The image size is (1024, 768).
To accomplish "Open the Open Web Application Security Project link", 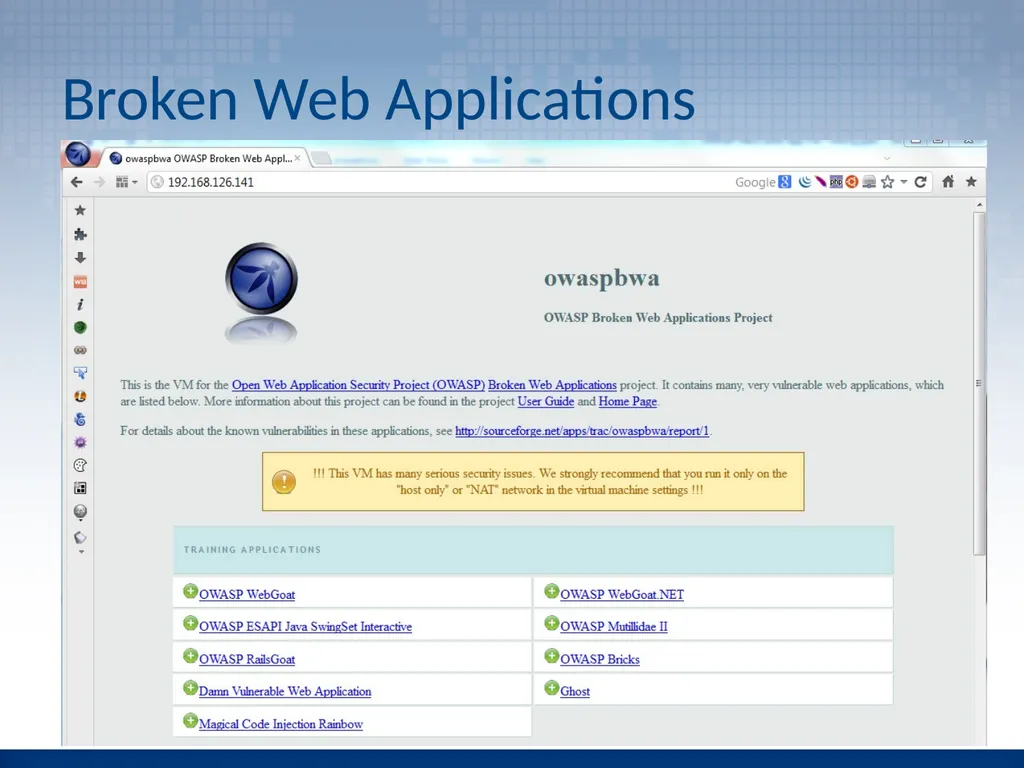I will (359, 385).
